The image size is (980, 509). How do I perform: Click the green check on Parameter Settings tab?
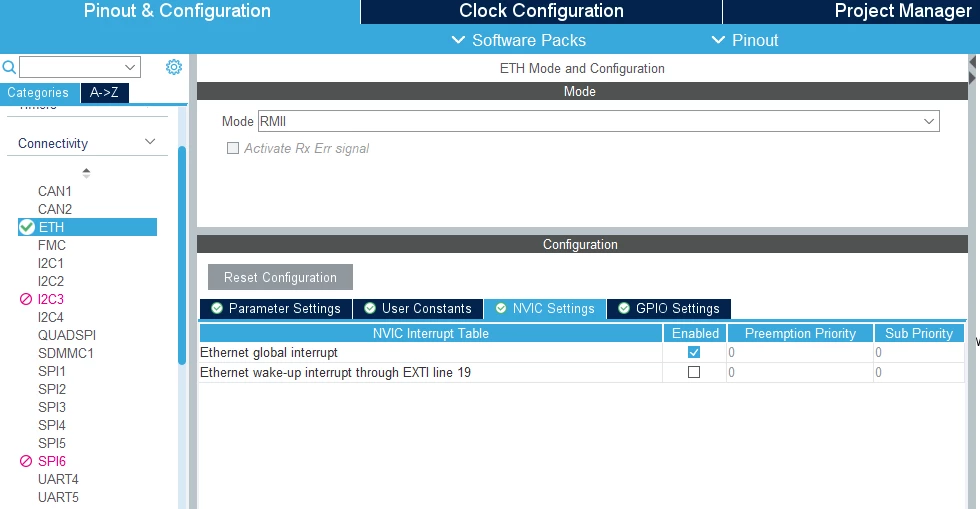pyautogui.click(x=217, y=308)
